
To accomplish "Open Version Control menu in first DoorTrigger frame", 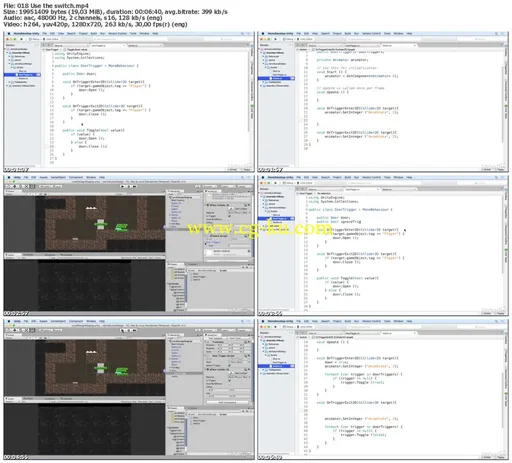I will [x=117, y=33].
